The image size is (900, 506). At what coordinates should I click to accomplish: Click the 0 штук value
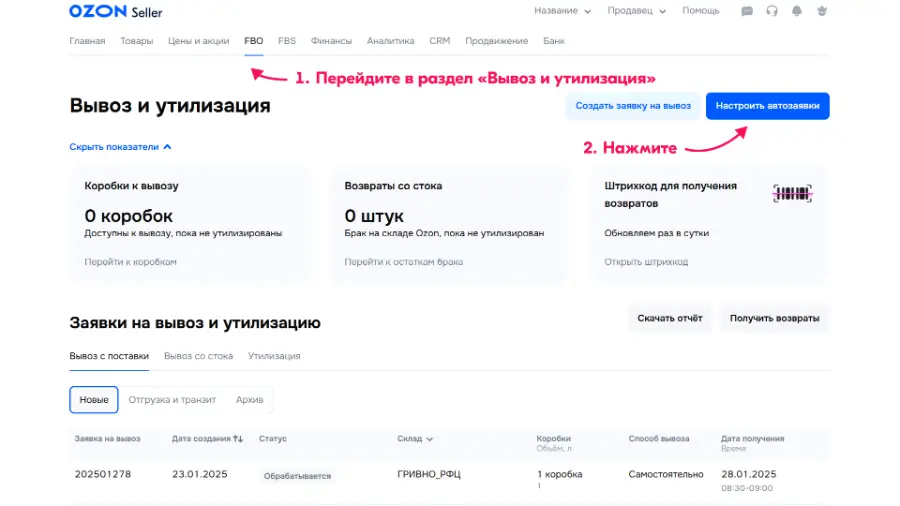click(374, 216)
